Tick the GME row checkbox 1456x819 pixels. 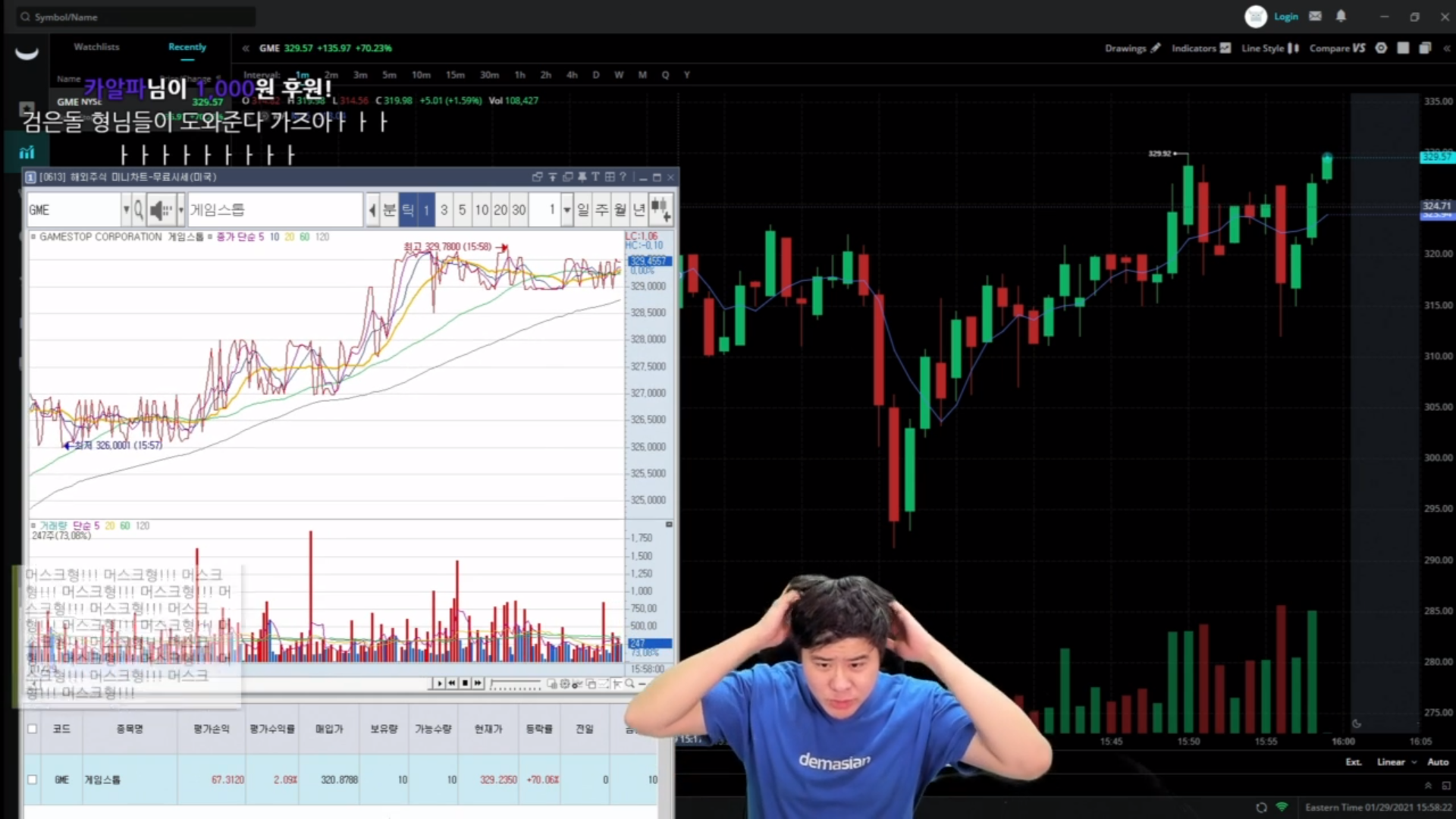(32, 779)
